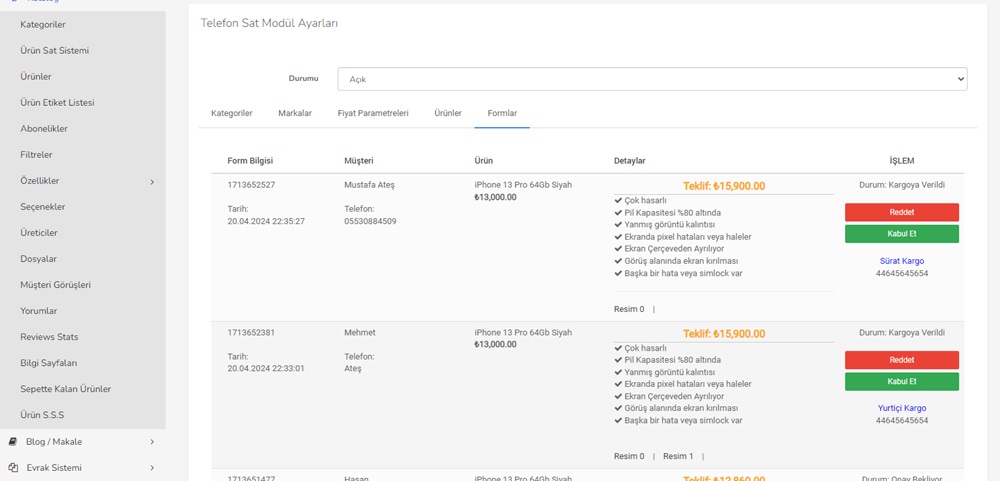This screenshot has width=1000, height=481.
Task: Click customer name Mehmet
Action: tap(360, 332)
